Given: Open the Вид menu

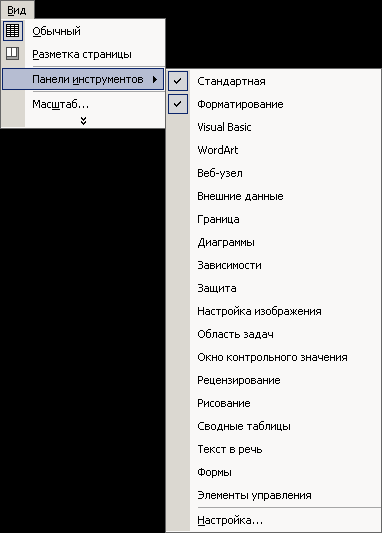Looking at the screenshot, I should pyautogui.click(x=17, y=10).
